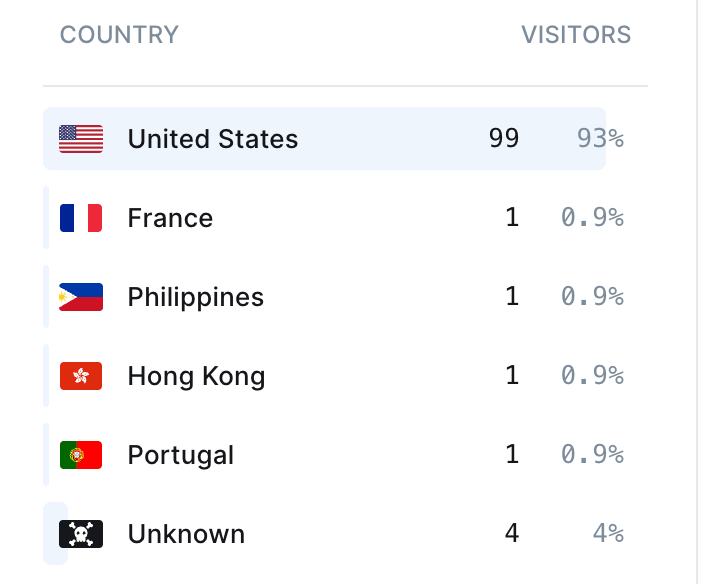
Task: Click the Unknown visitor count 4
Action: (512, 534)
